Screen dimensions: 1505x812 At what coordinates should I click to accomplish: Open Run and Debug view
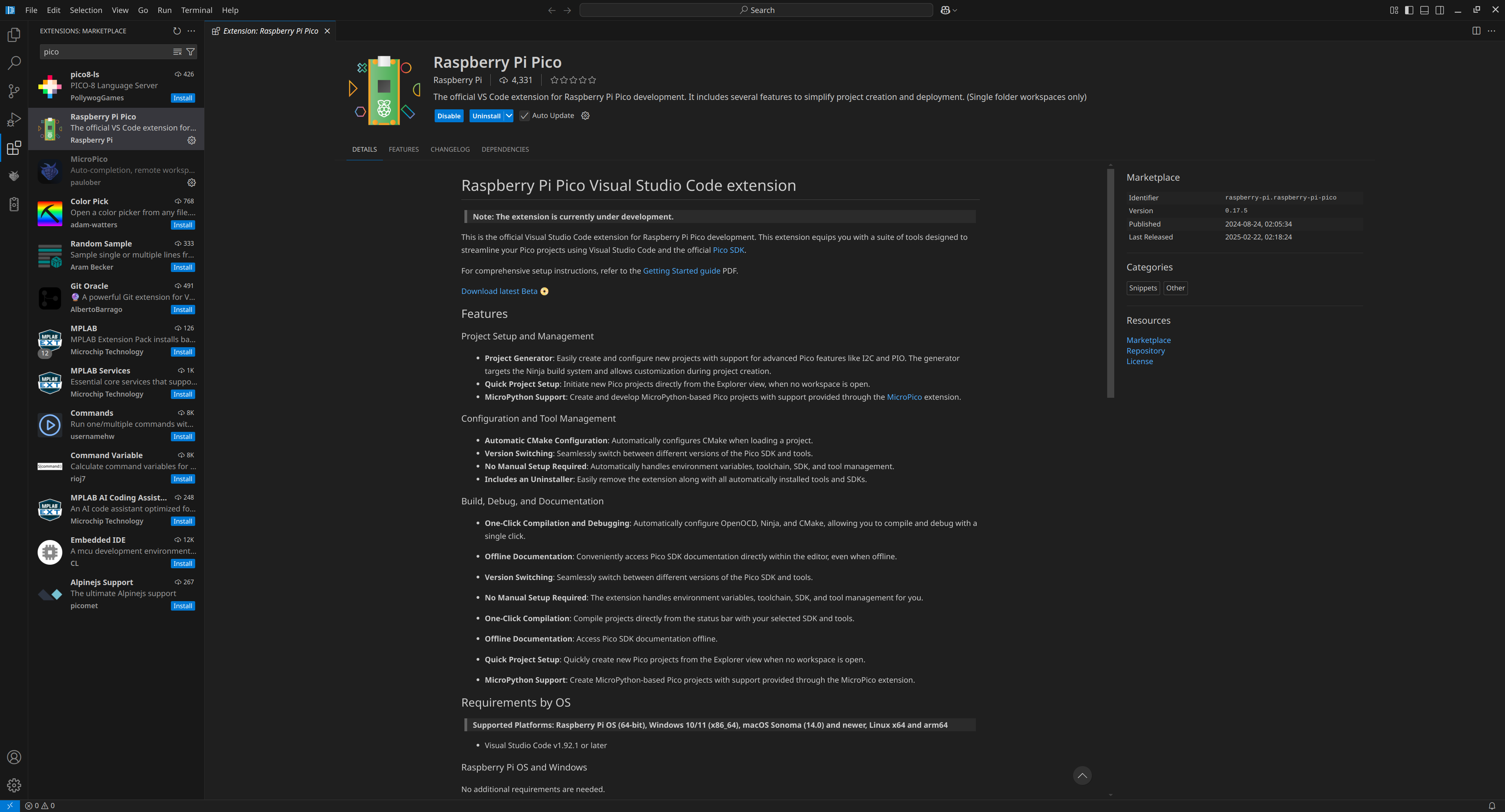click(14, 120)
